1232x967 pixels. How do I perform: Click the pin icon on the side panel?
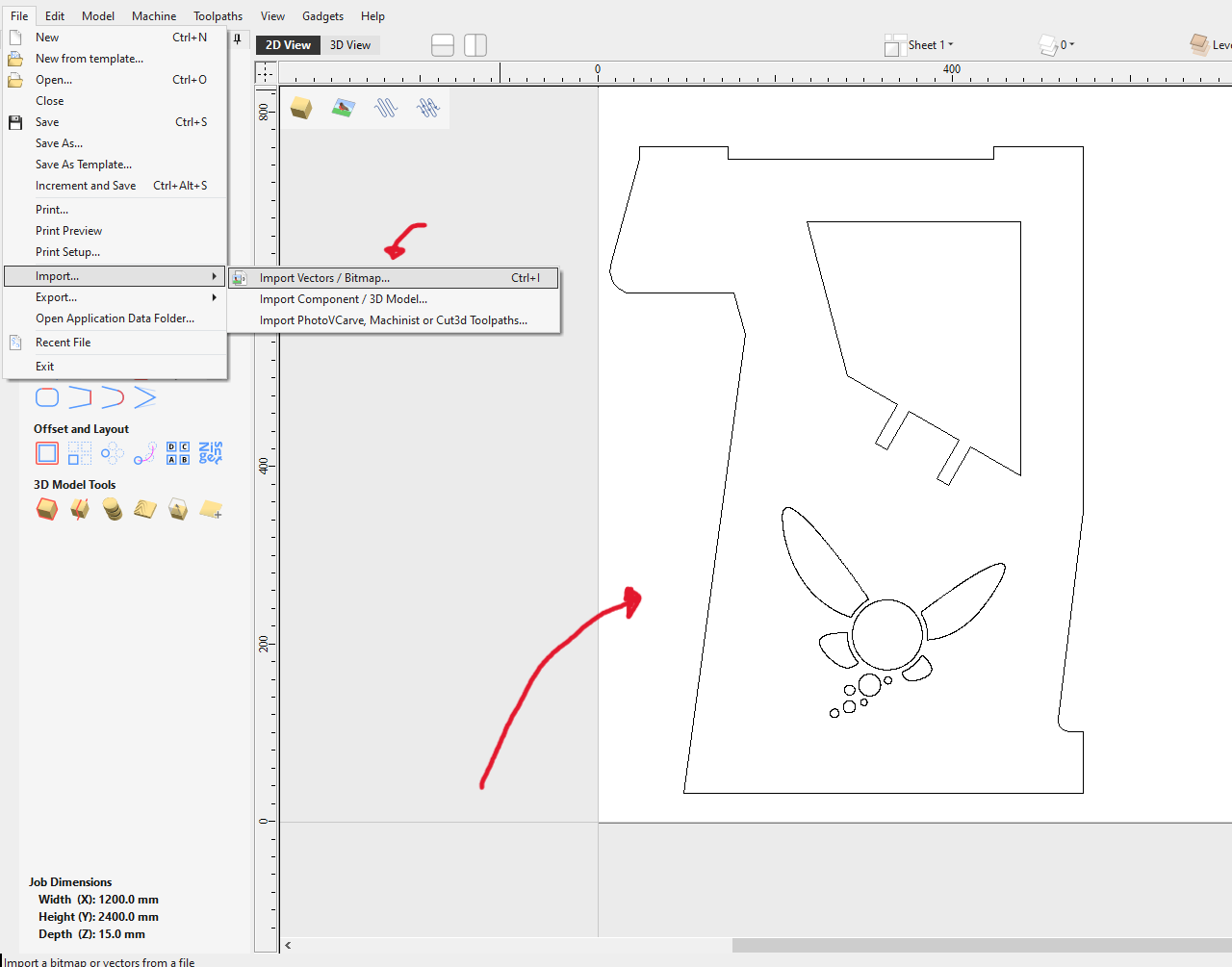click(x=238, y=38)
